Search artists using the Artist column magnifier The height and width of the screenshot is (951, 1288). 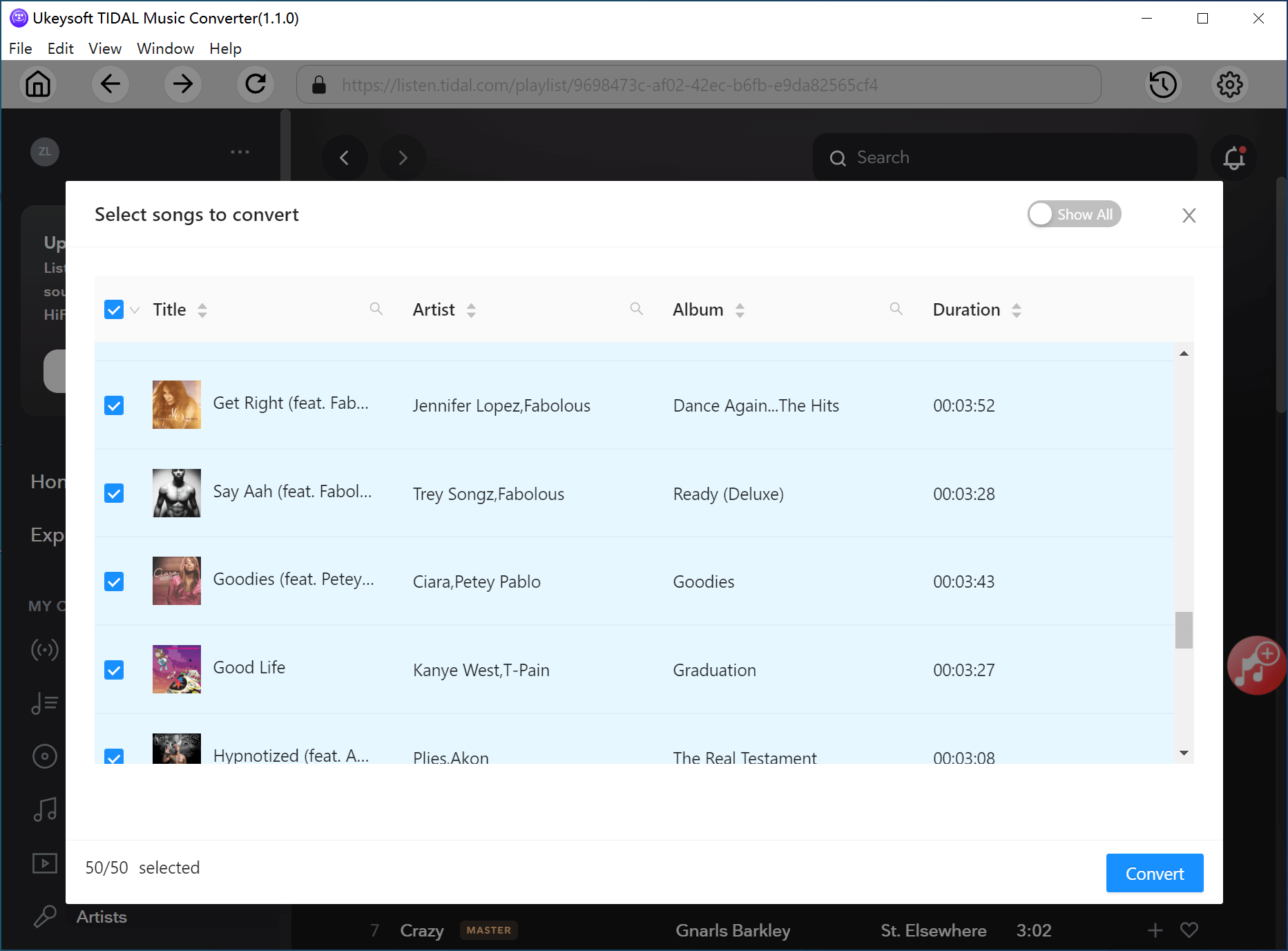pyautogui.click(x=636, y=309)
